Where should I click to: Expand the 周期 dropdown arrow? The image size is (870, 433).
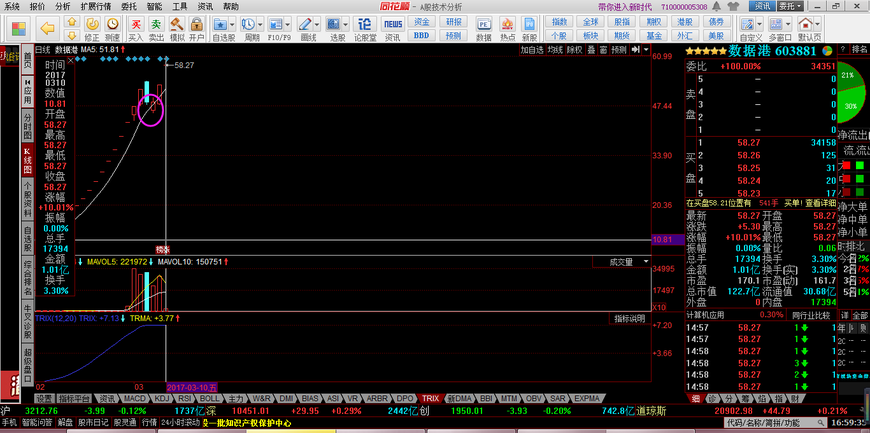point(260,24)
